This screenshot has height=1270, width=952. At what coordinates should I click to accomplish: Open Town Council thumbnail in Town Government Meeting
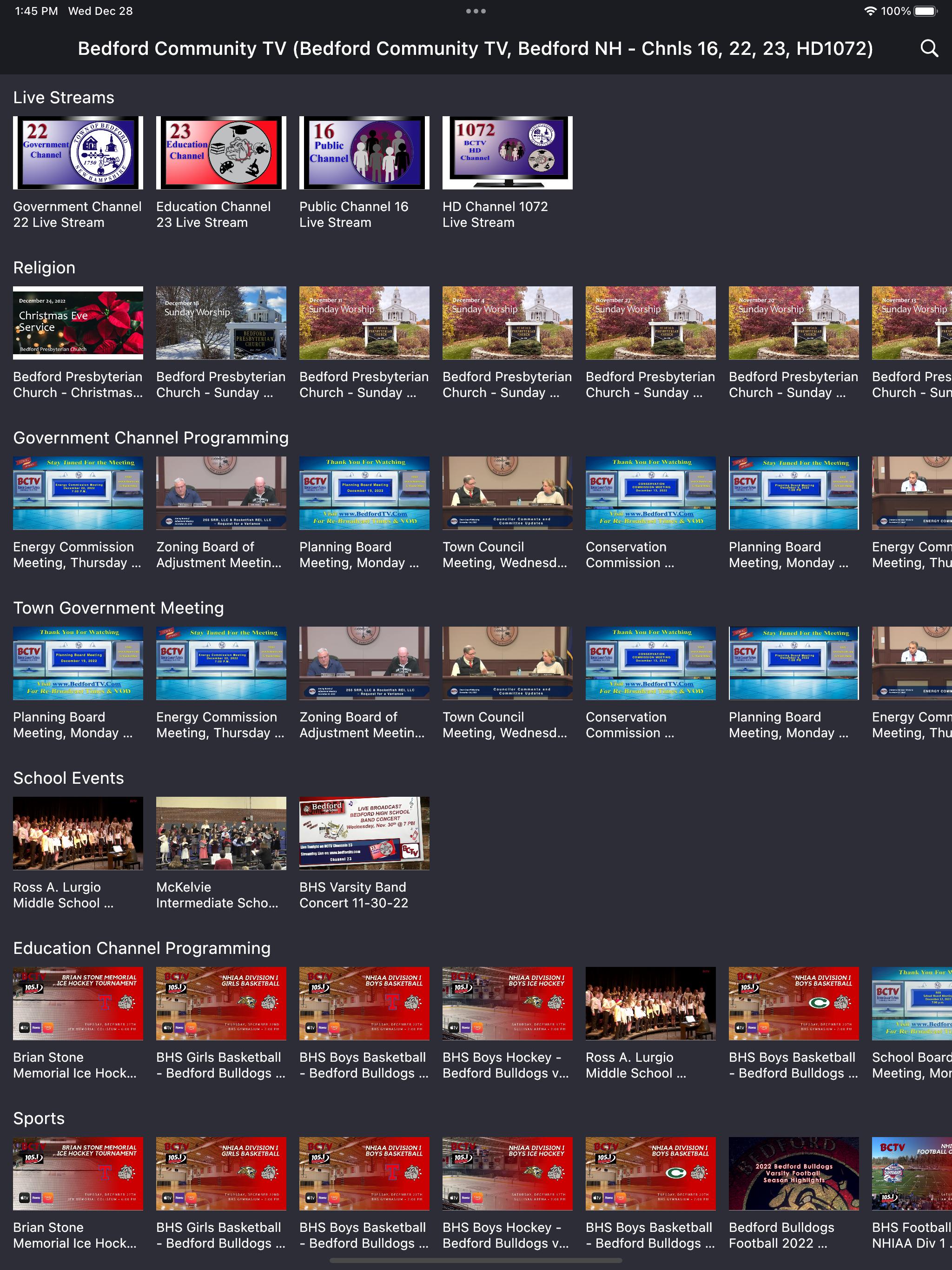click(x=508, y=663)
